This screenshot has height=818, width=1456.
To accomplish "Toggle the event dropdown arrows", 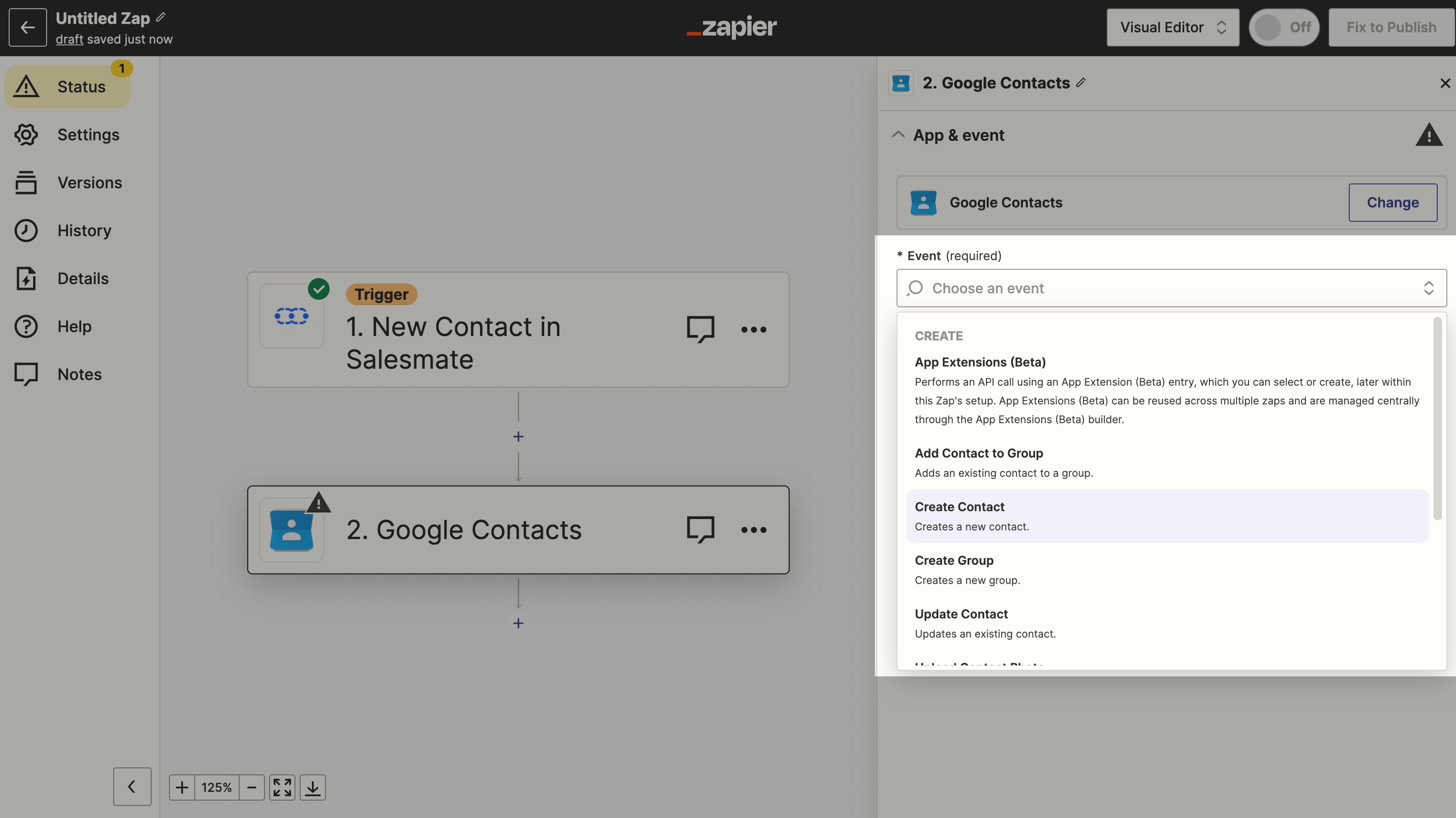I will pos(1428,289).
